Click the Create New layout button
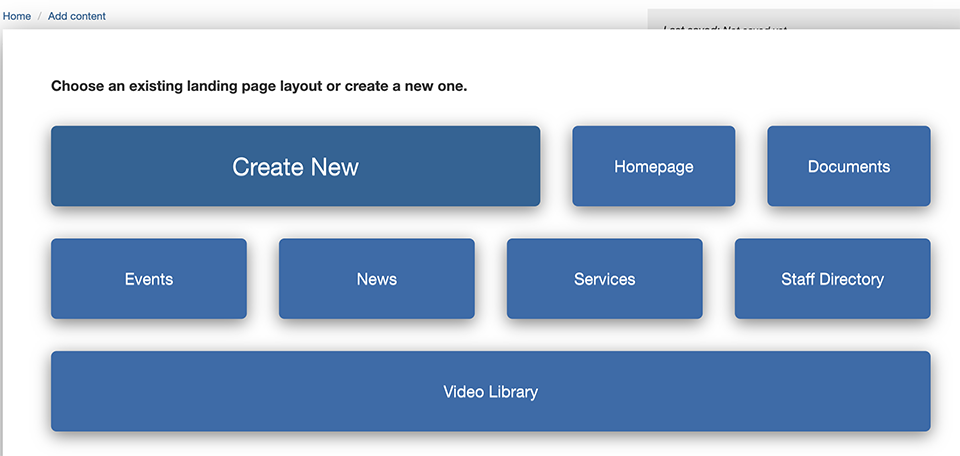 point(295,166)
